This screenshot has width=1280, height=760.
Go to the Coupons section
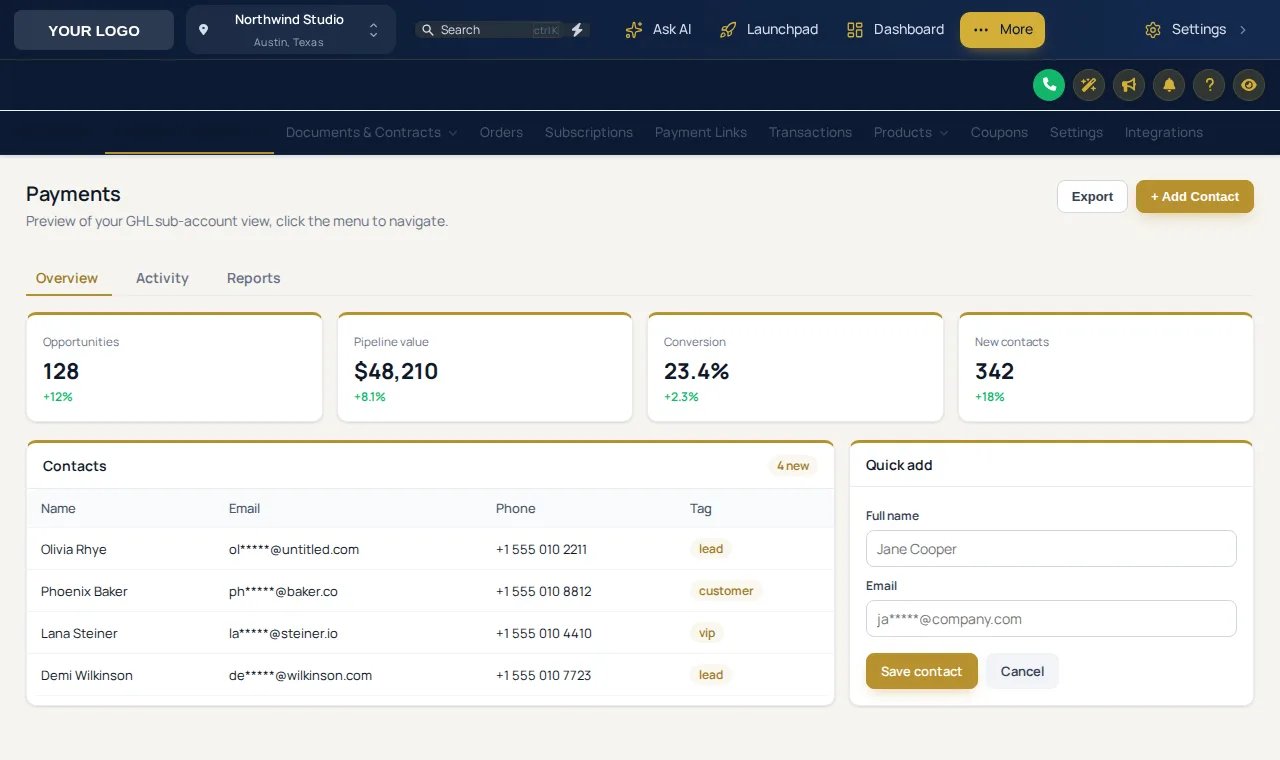pyautogui.click(x=999, y=132)
